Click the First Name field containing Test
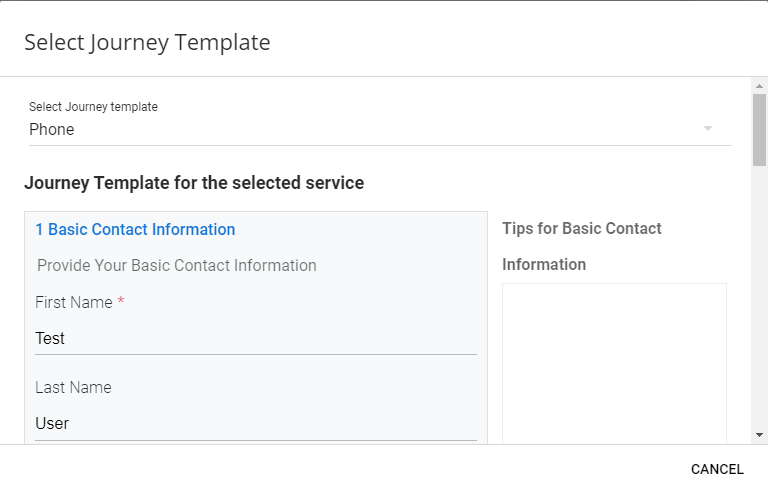This screenshot has height=495, width=768. click(x=256, y=338)
